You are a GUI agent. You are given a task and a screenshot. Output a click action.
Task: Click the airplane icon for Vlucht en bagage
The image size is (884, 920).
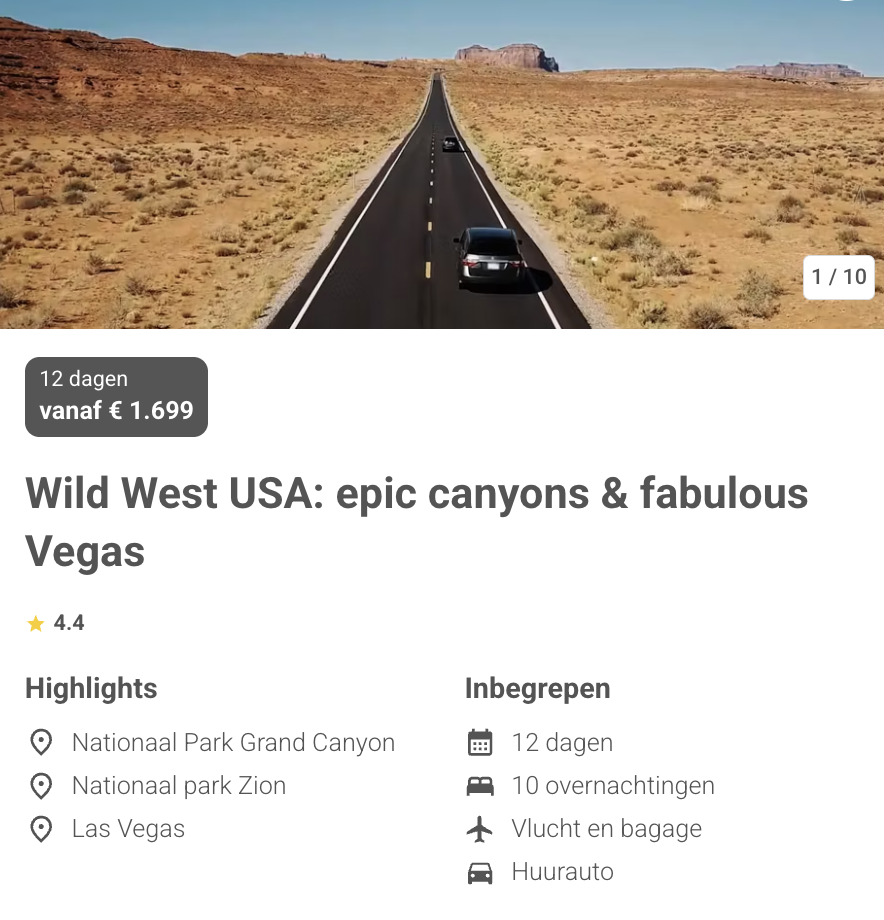click(480, 828)
